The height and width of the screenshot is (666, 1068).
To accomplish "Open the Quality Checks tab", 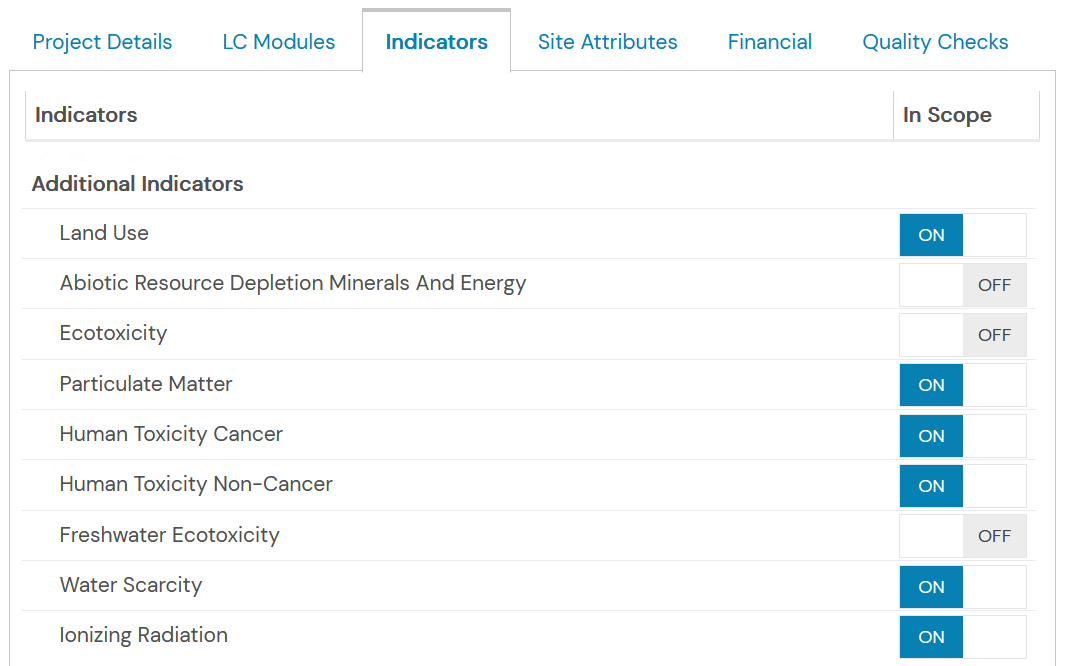I will (x=935, y=42).
